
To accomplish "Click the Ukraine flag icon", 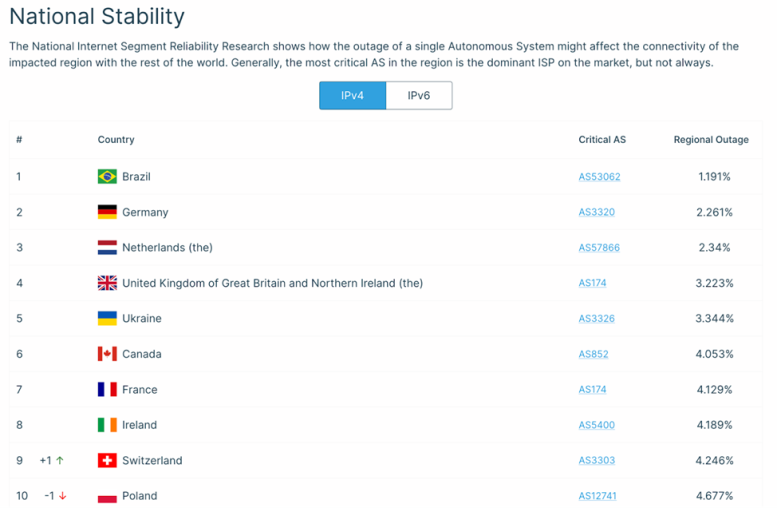I will tap(107, 319).
